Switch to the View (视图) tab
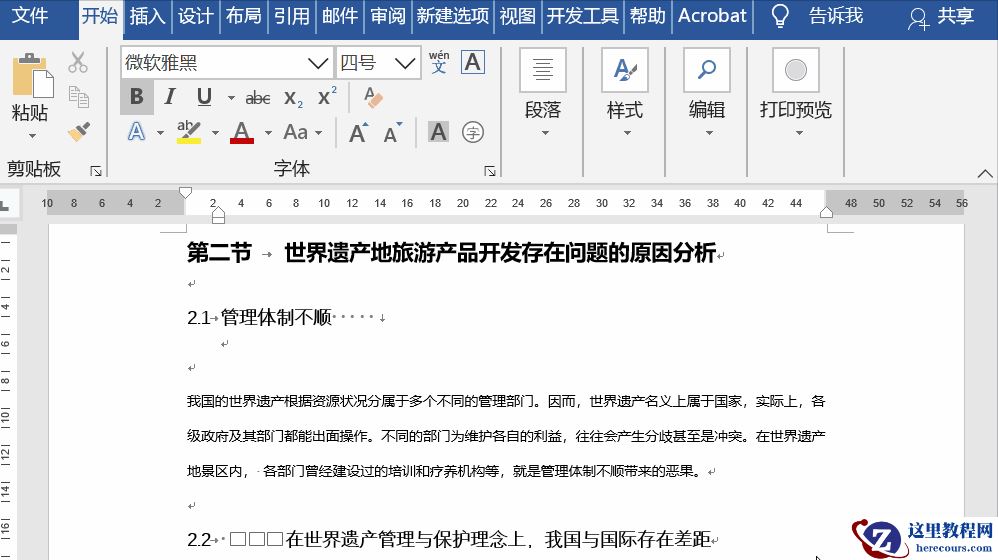 point(517,15)
